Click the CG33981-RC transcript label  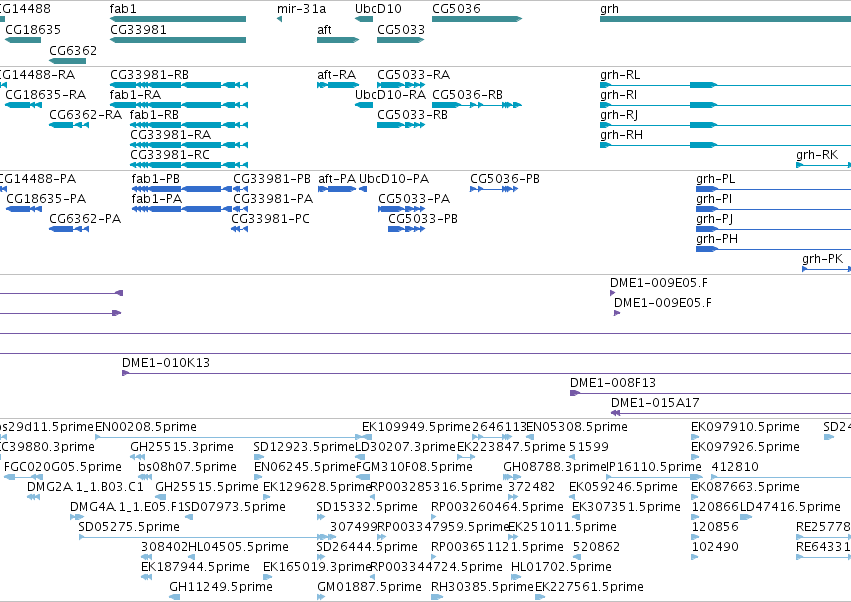(x=170, y=155)
